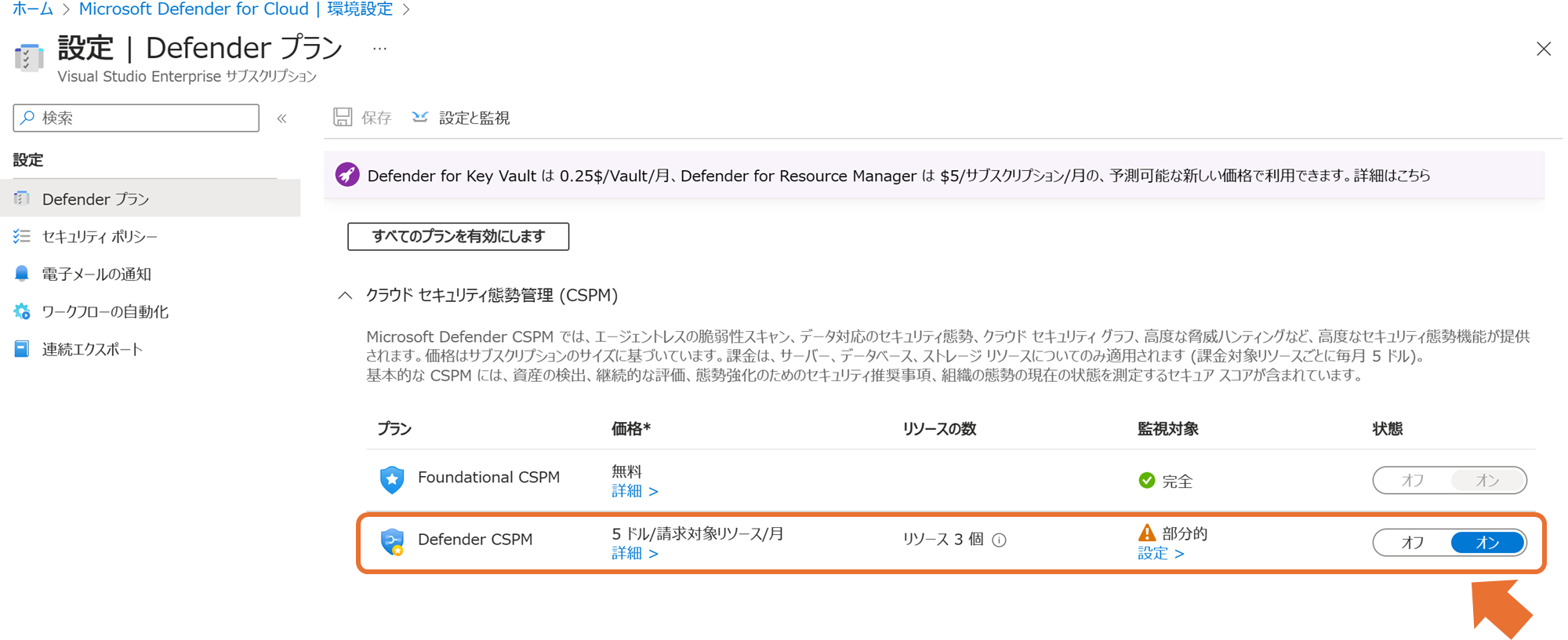This screenshot has width=1568, height=640.
Task: Click the rocket announcement icon
Action: click(x=347, y=175)
